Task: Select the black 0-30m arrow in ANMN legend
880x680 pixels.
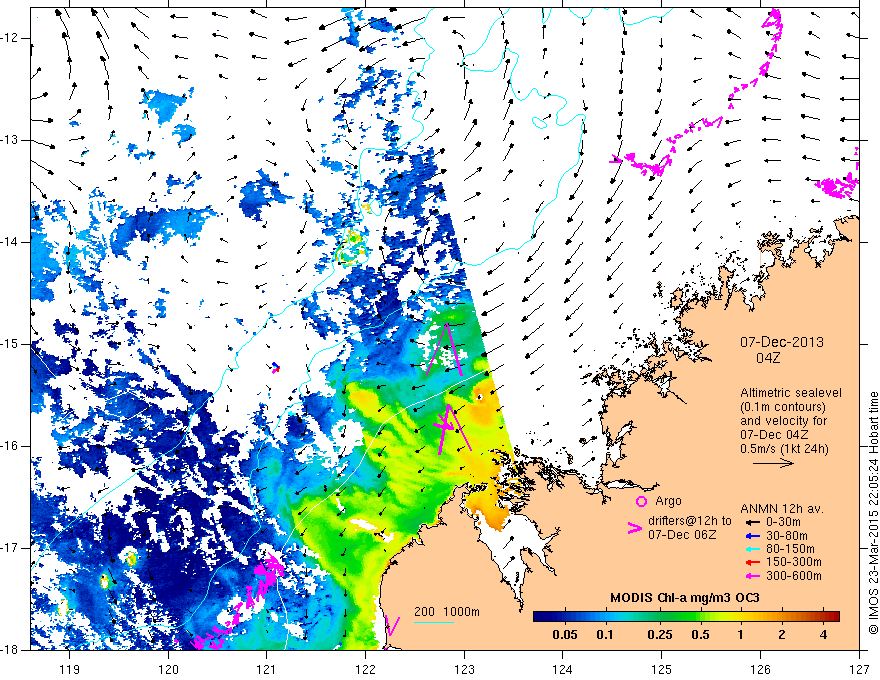Action: [752, 522]
